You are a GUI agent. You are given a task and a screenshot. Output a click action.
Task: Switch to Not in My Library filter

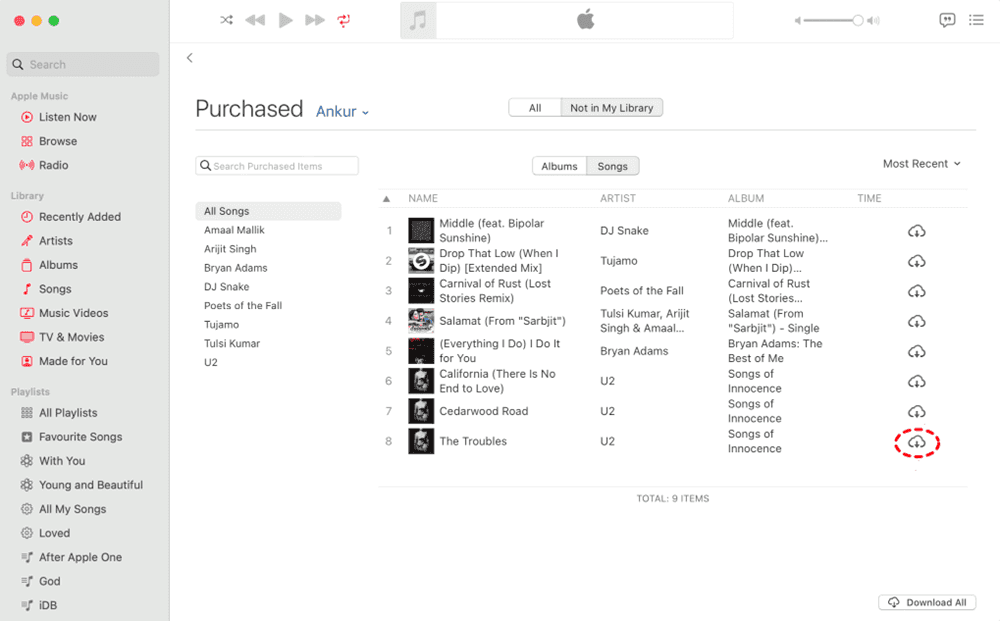611,108
